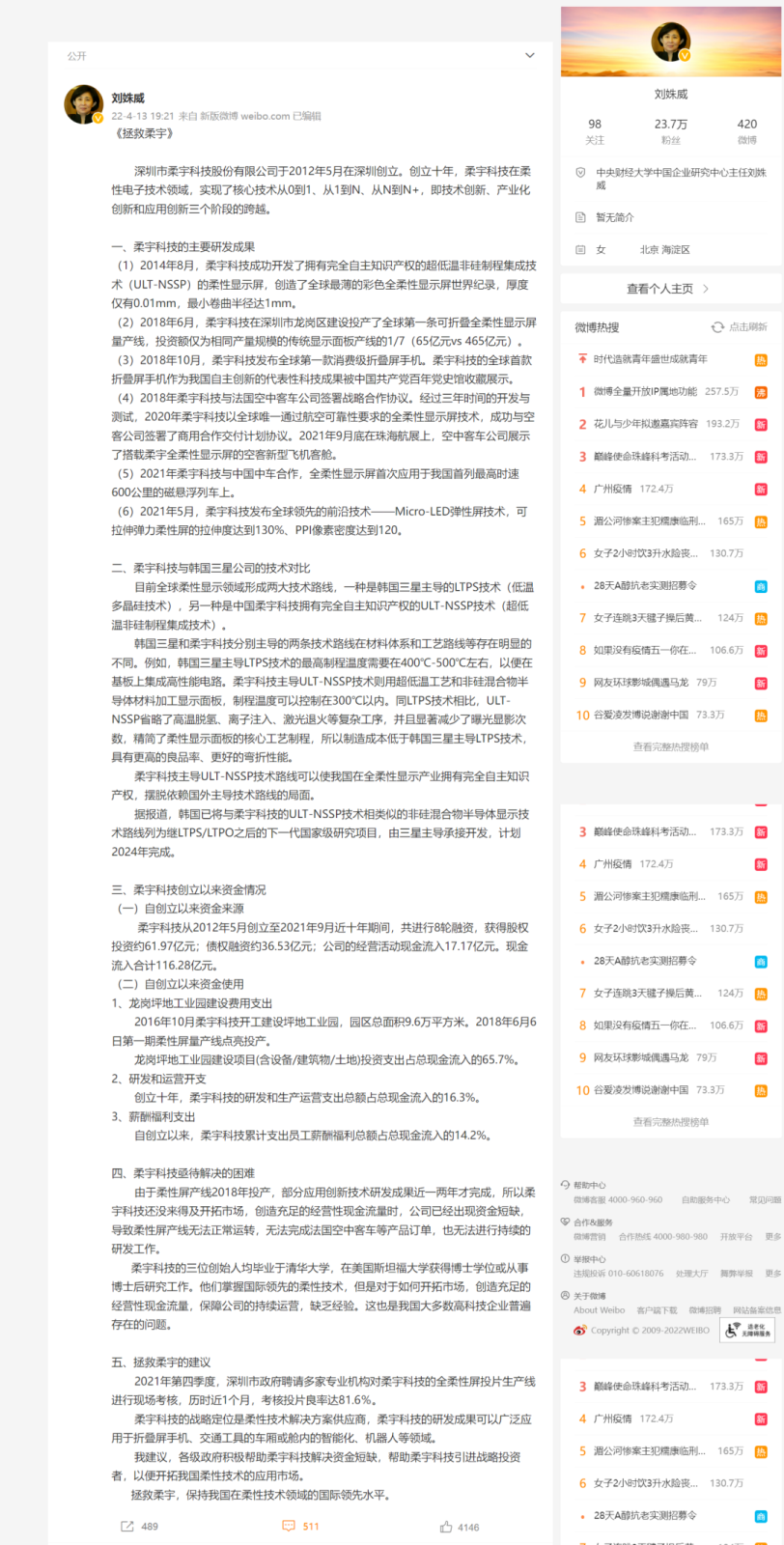Click the 适老化 无障碍服务 accessibility button
Image resolution: width=784 pixels, height=1545 pixels.
[749, 1331]
